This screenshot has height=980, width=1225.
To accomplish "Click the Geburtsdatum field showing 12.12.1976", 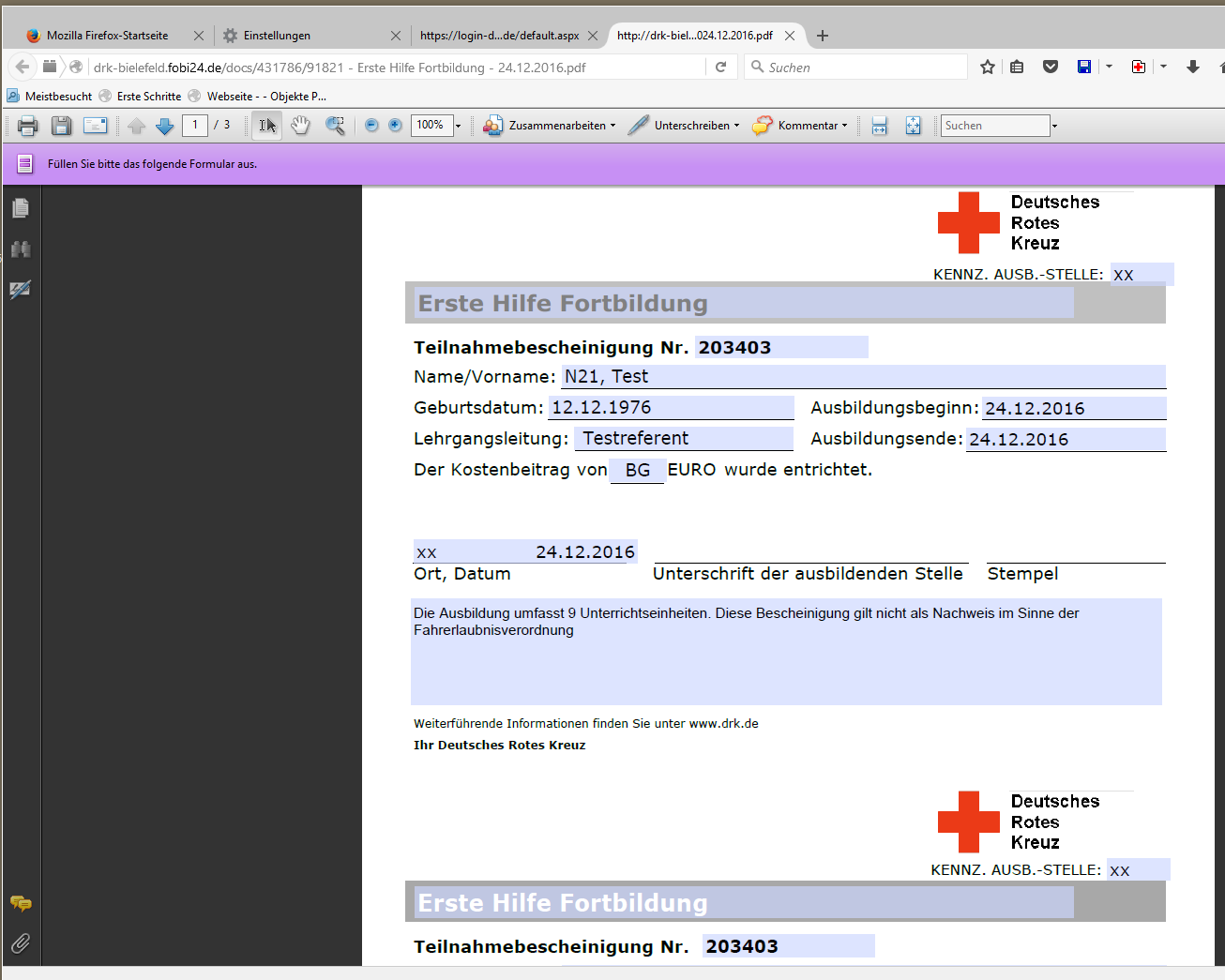I will pos(671,408).
